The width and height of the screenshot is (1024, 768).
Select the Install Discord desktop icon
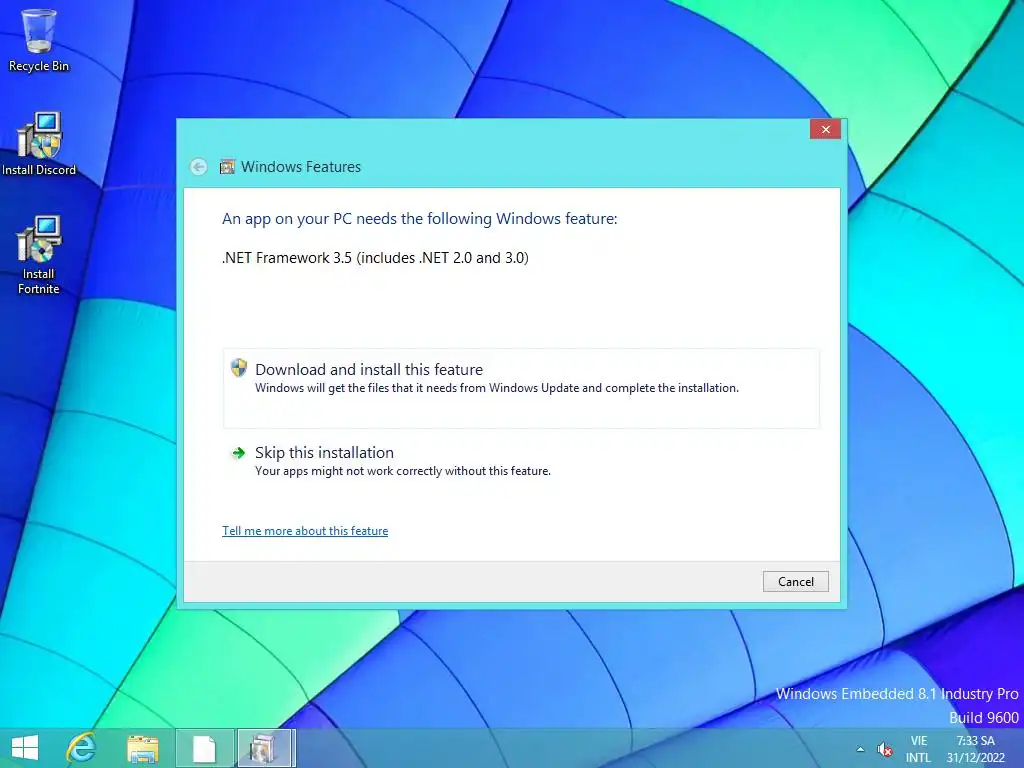pyautogui.click(x=39, y=144)
